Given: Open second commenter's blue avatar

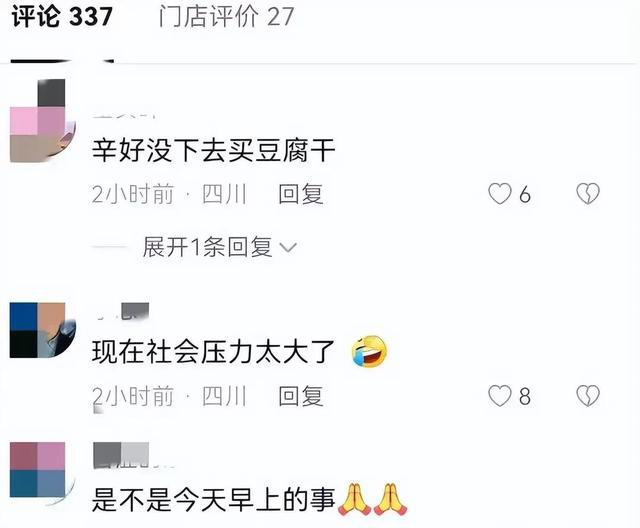Looking at the screenshot, I should (42, 330).
